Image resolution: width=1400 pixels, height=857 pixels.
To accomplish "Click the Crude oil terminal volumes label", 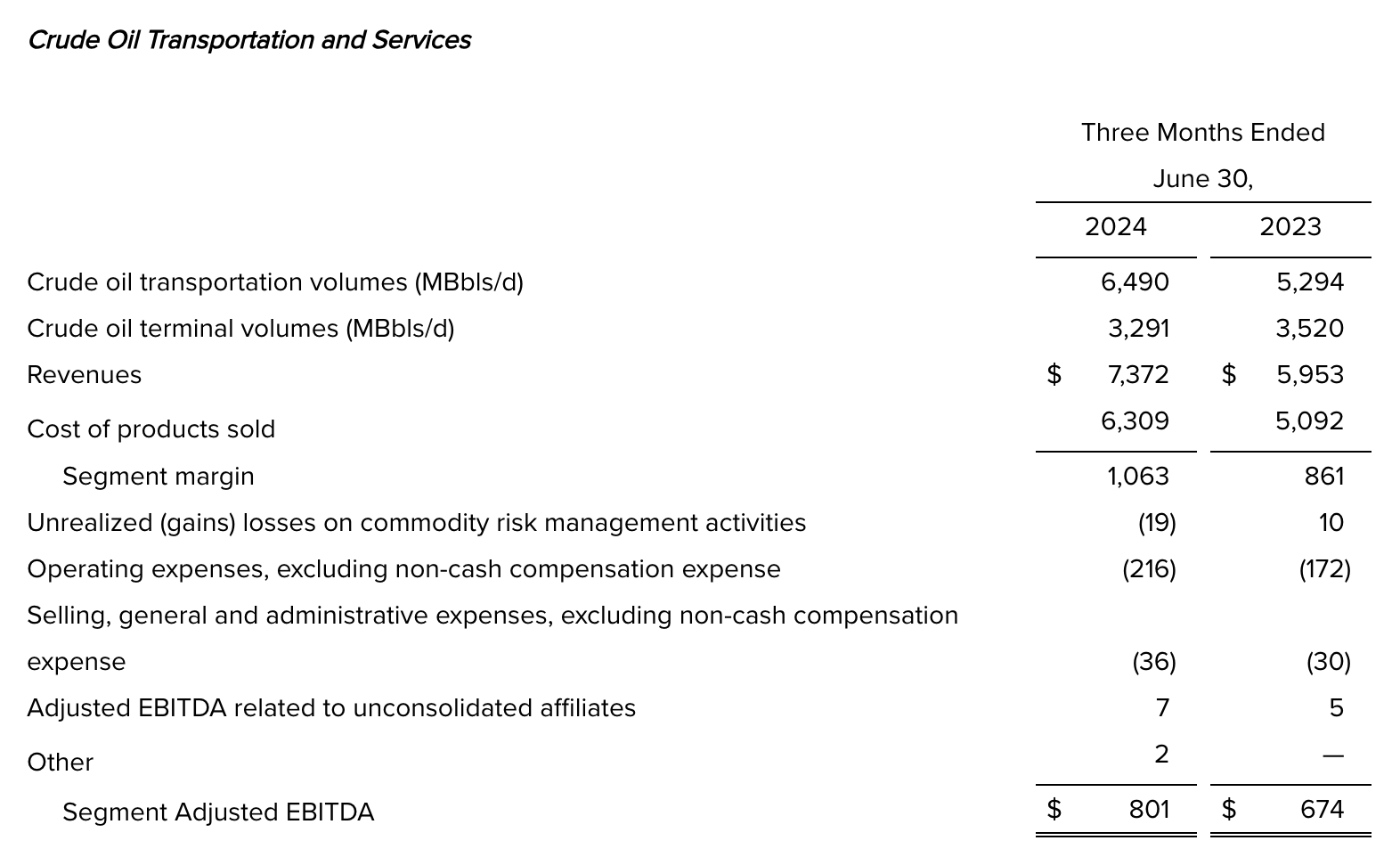I will [240, 329].
